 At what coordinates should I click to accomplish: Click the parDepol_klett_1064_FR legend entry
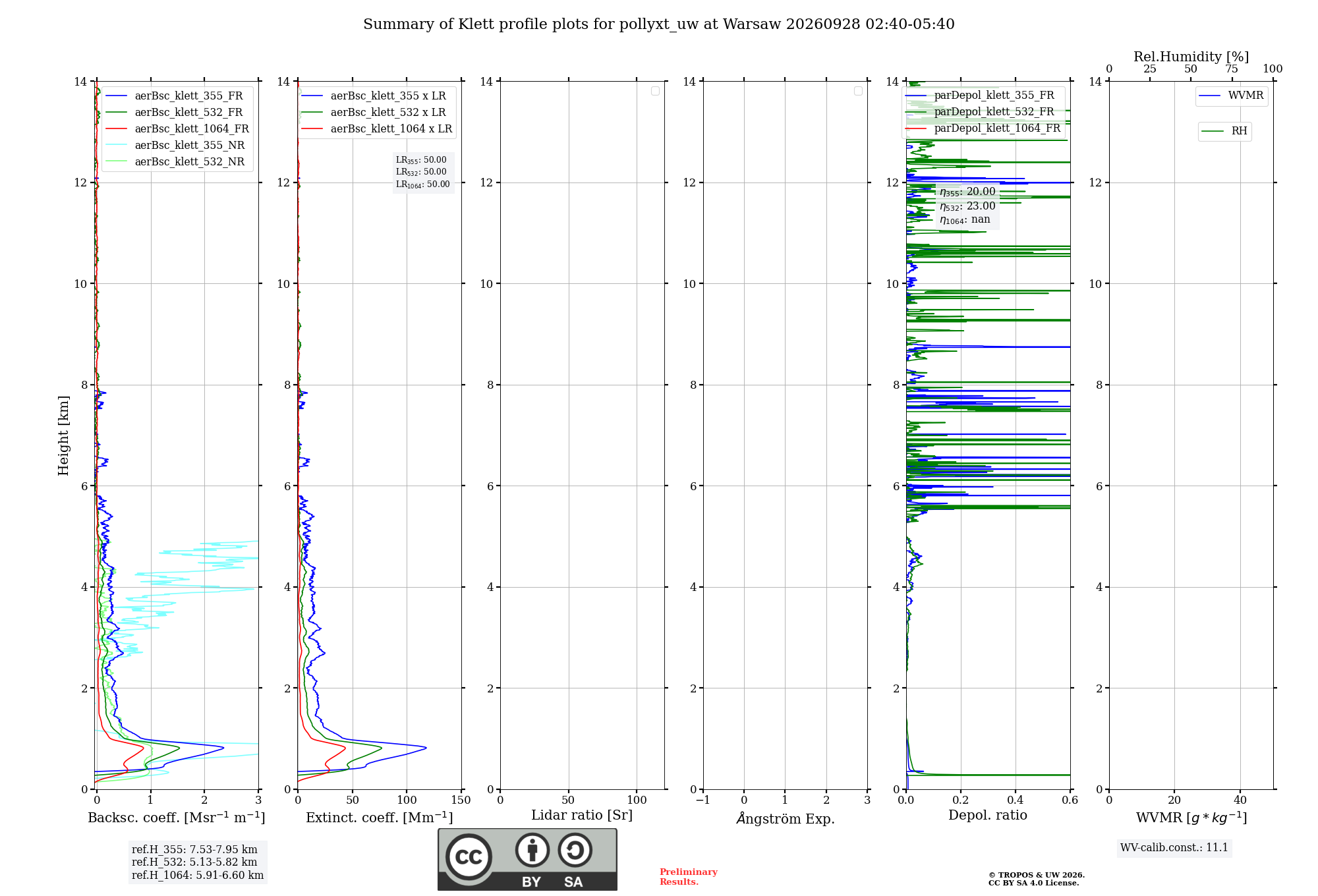tap(983, 128)
